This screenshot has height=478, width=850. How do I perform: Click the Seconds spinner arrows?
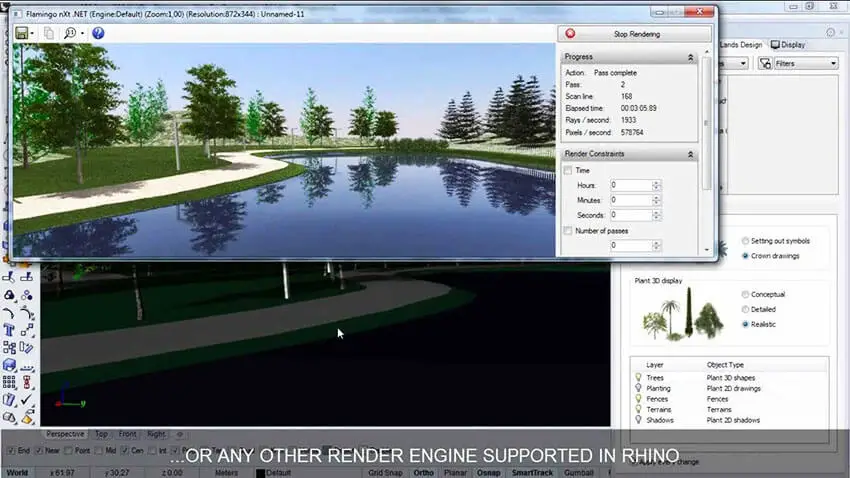point(656,215)
